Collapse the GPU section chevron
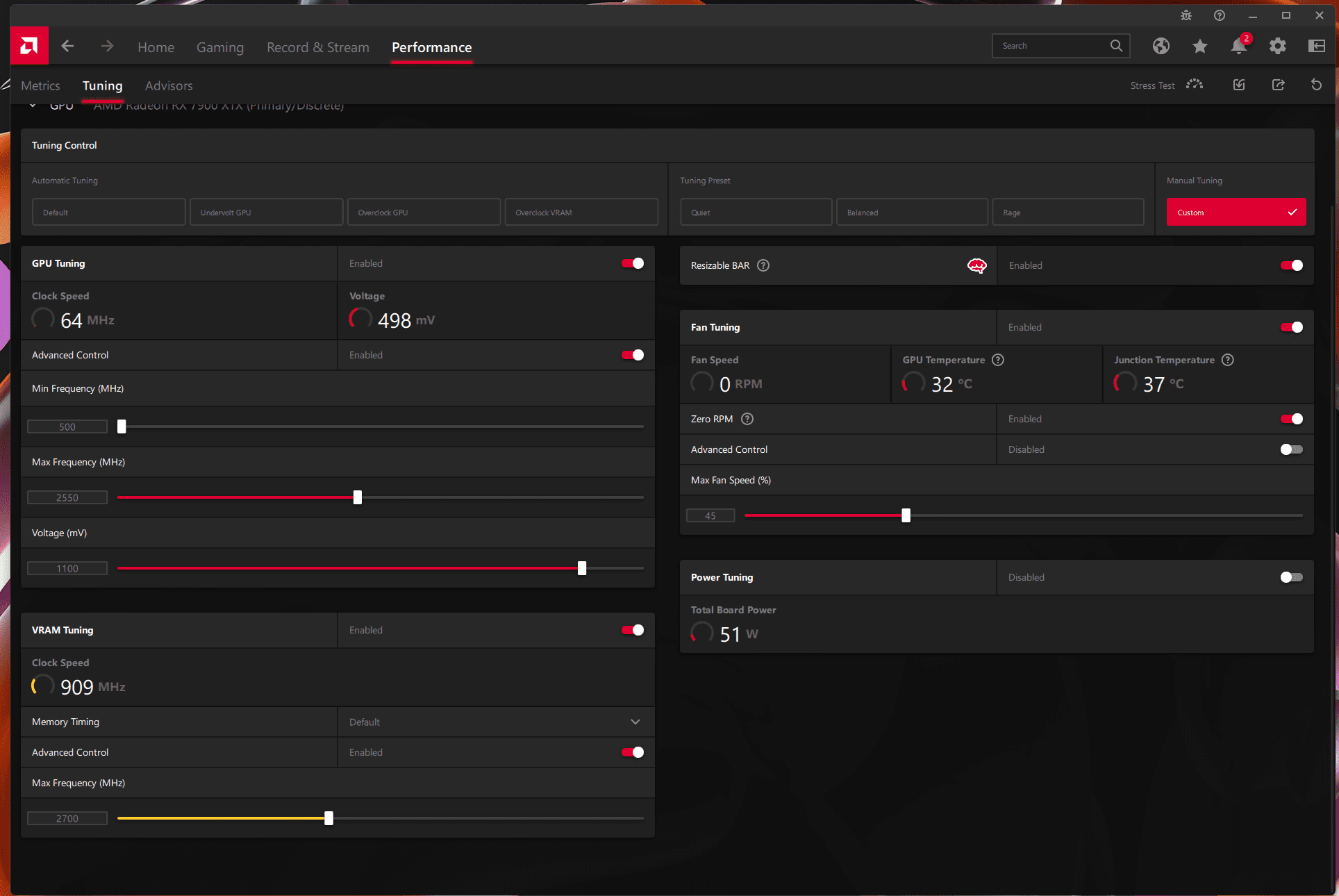Viewport: 1339px width, 896px height. click(33, 106)
